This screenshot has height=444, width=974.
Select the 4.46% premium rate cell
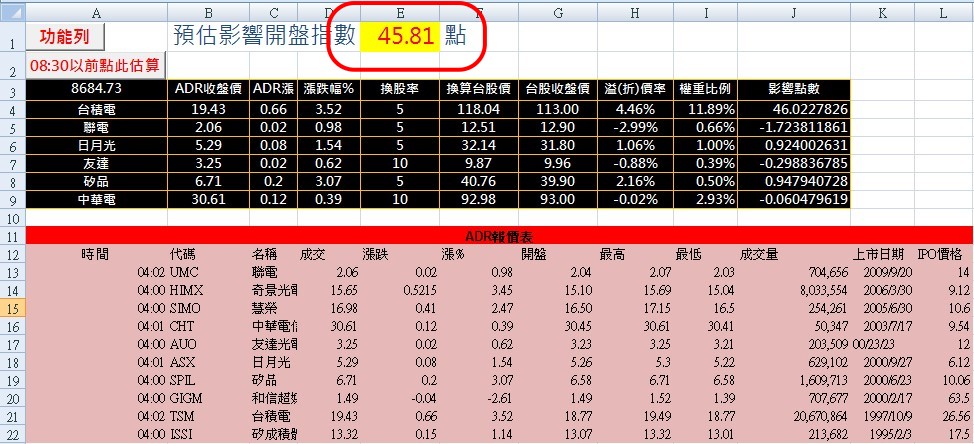[x=635, y=110]
